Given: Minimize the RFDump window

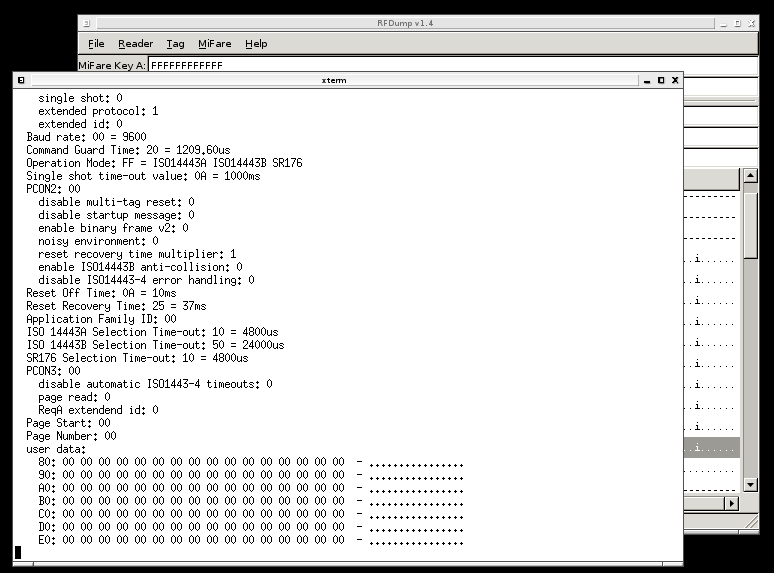Looking at the screenshot, I should (x=724, y=24).
